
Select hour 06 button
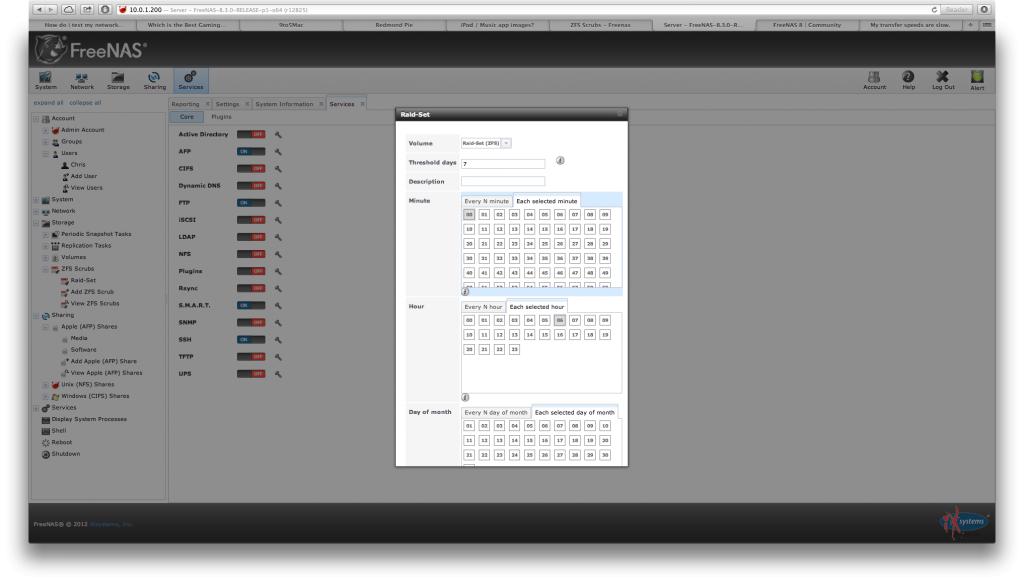tap(560, 321)
